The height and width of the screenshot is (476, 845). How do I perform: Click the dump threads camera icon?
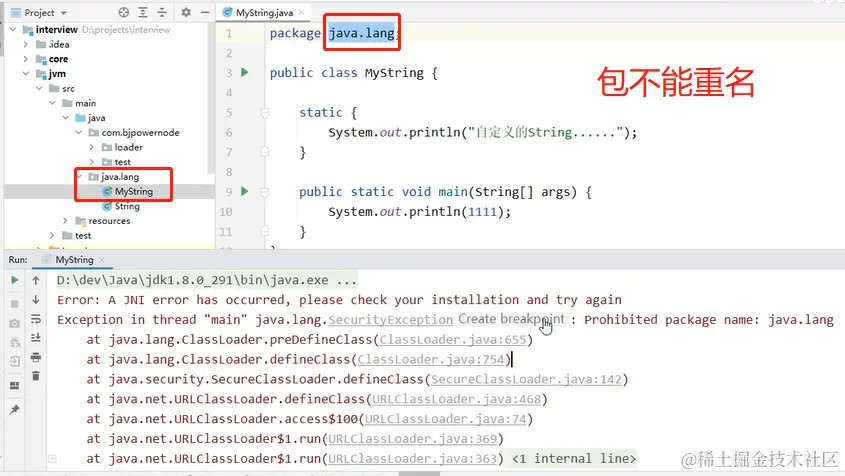[x=15, y=323]
